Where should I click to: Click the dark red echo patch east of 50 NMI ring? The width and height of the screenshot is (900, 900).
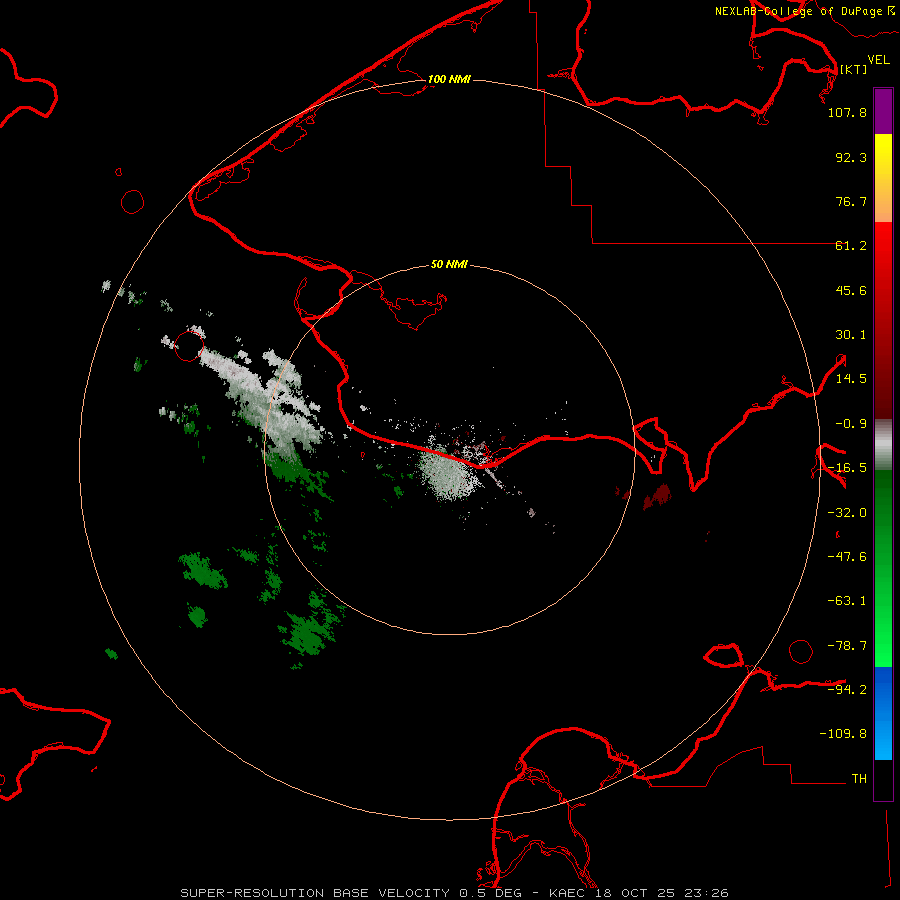[x=657, y=496]
